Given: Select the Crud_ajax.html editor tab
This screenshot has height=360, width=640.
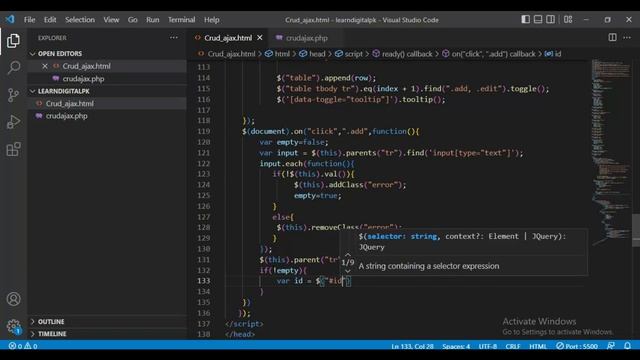Looking at the screenshot, I should point(228,38).
